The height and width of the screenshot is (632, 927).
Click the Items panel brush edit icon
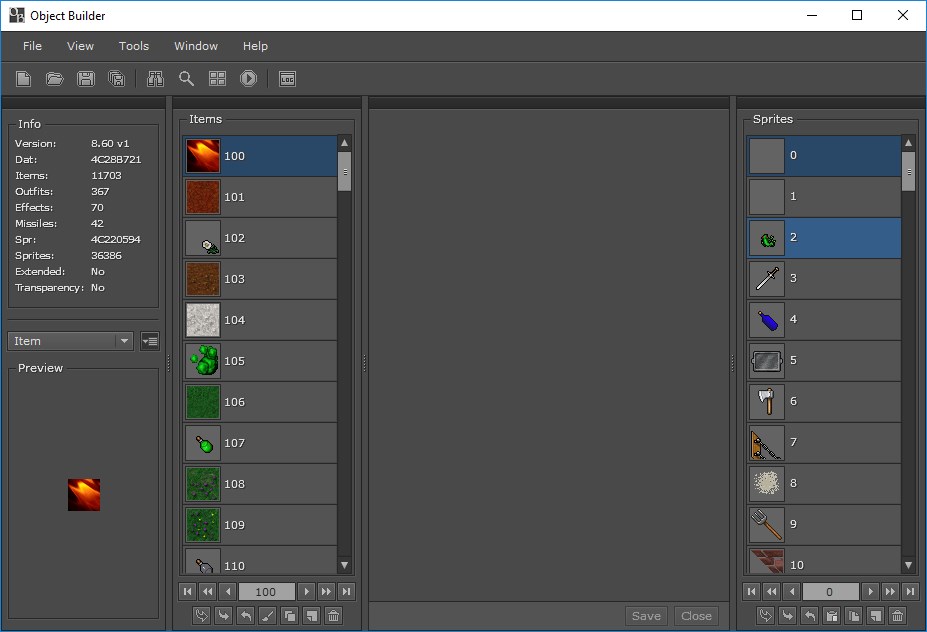[267, 616]
